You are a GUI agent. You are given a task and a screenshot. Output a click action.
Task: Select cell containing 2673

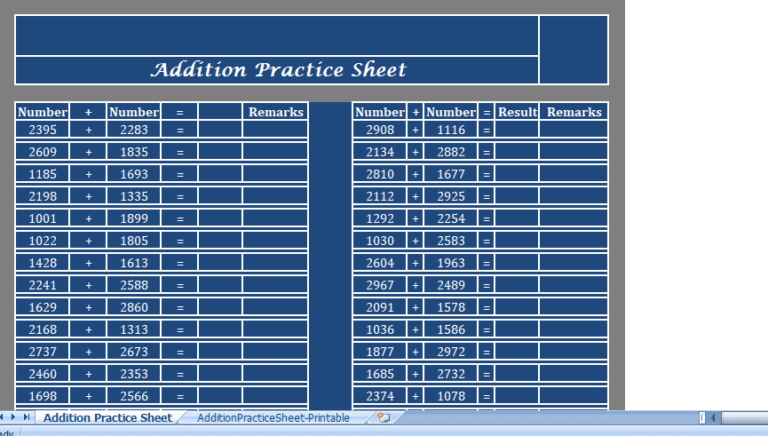134,352
